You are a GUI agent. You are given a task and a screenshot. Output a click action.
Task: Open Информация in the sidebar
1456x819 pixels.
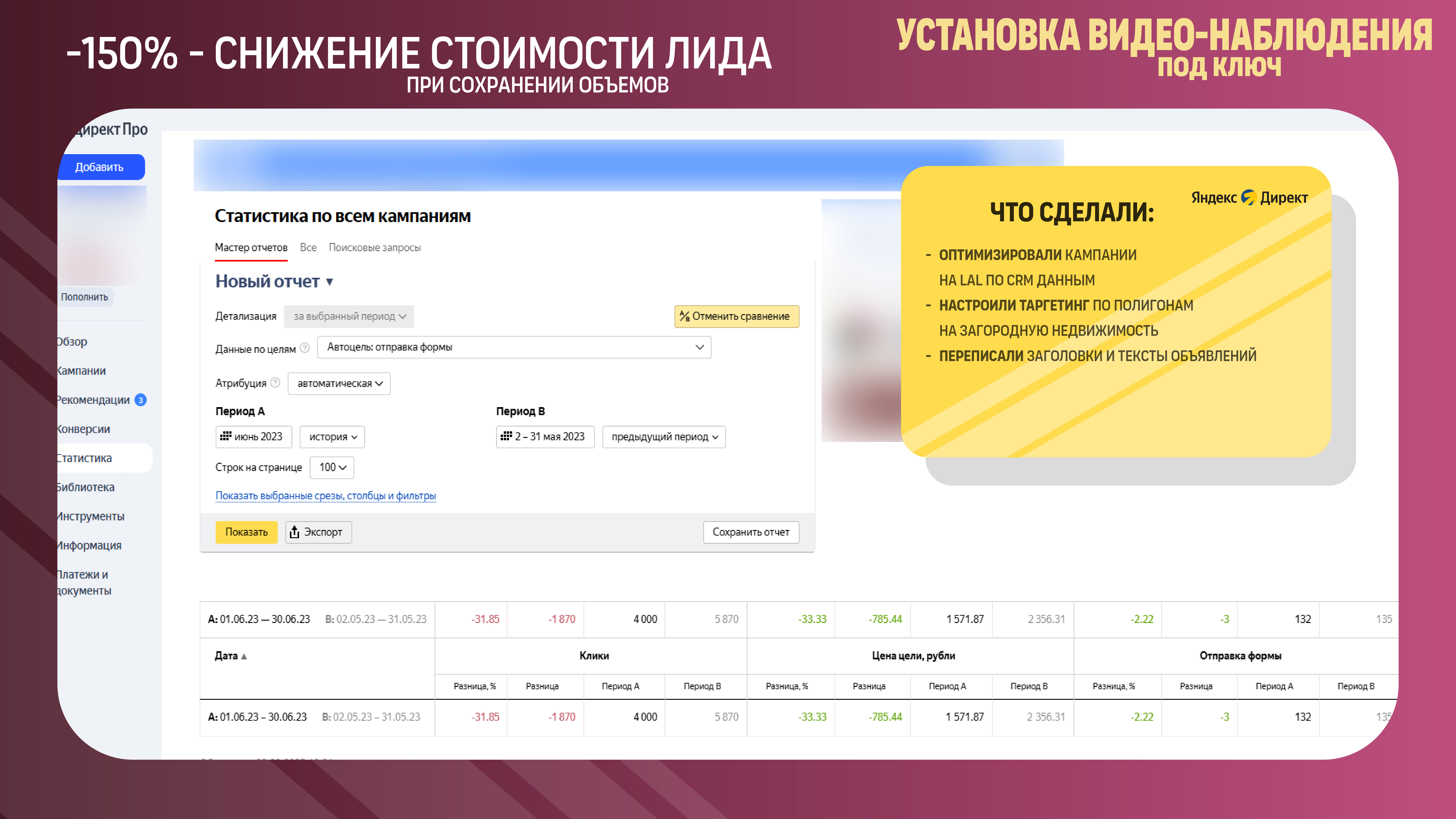point(89,545)
